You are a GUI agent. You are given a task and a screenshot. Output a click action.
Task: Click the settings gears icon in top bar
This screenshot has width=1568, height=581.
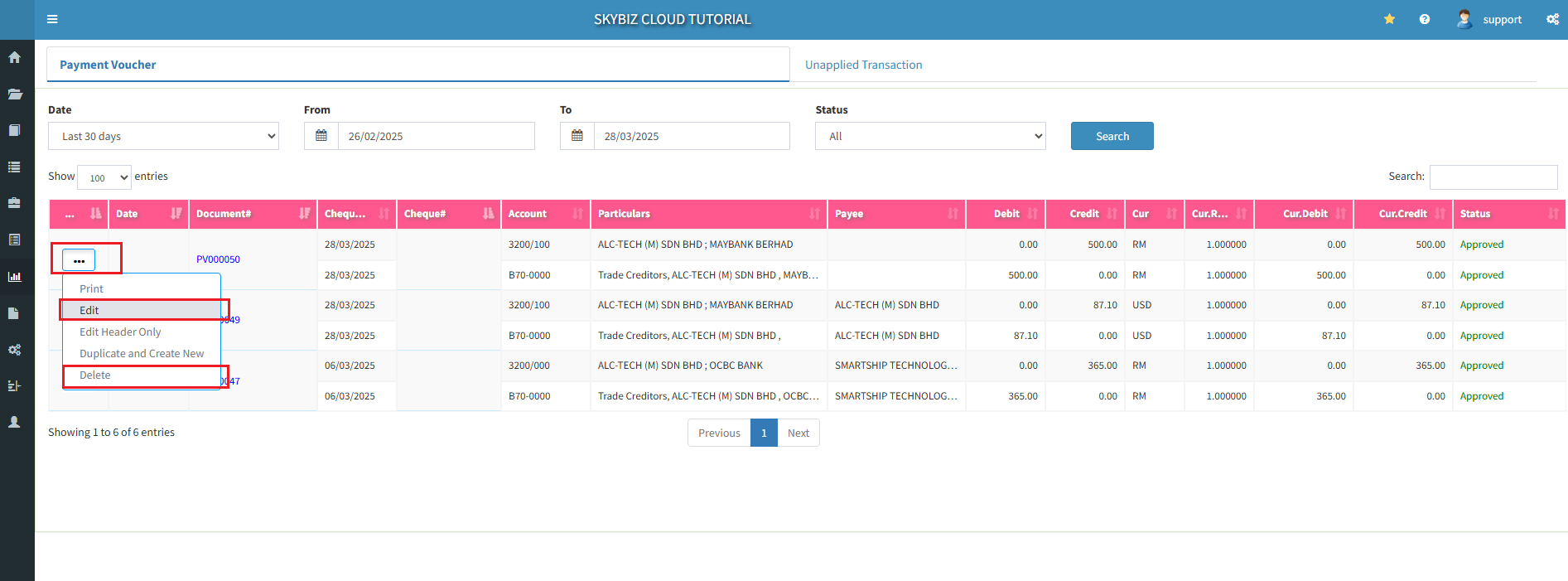coord(1552,19)
